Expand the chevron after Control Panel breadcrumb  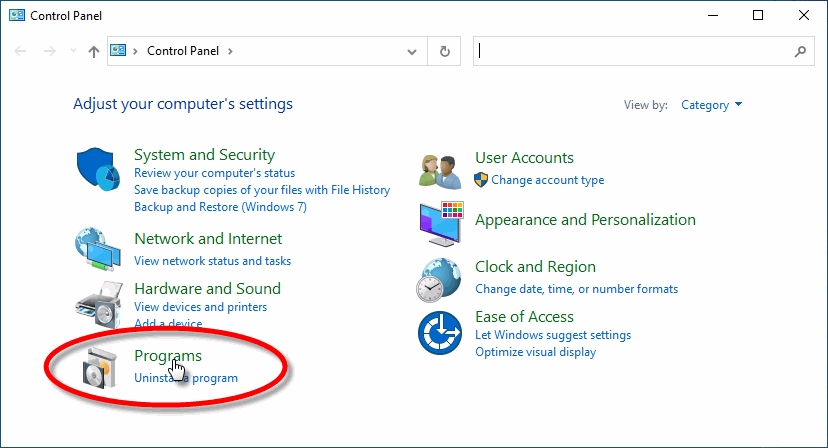230,51
